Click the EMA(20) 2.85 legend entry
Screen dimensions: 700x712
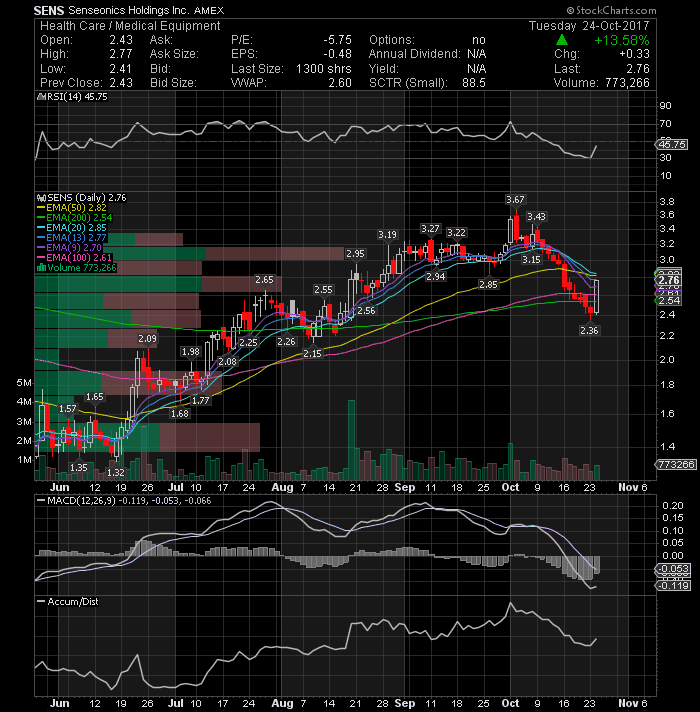(76, 228)
